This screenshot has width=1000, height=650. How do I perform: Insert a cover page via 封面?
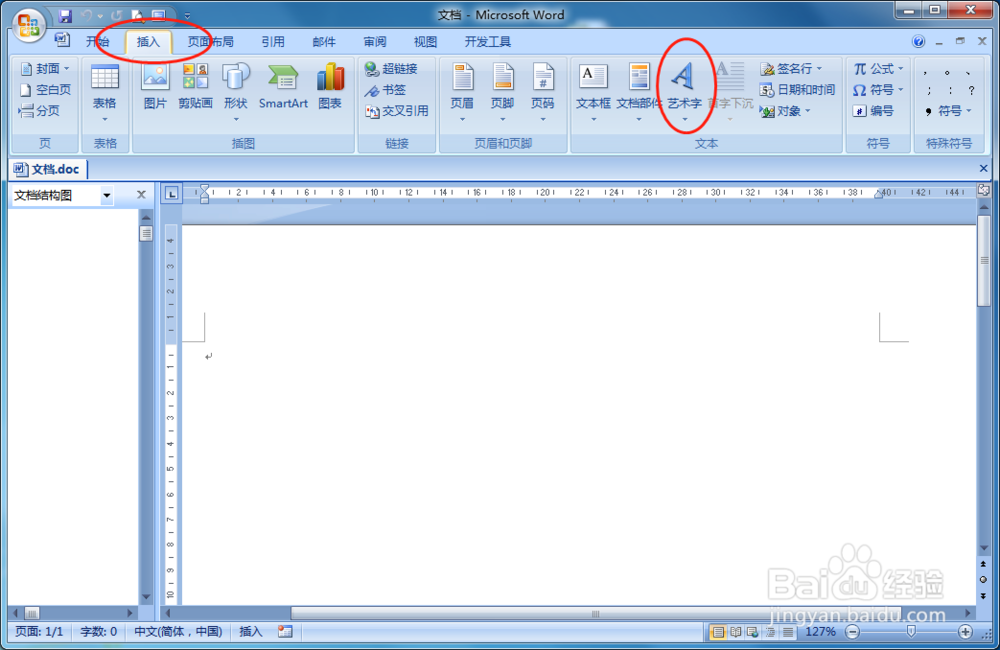pos(45,68)
